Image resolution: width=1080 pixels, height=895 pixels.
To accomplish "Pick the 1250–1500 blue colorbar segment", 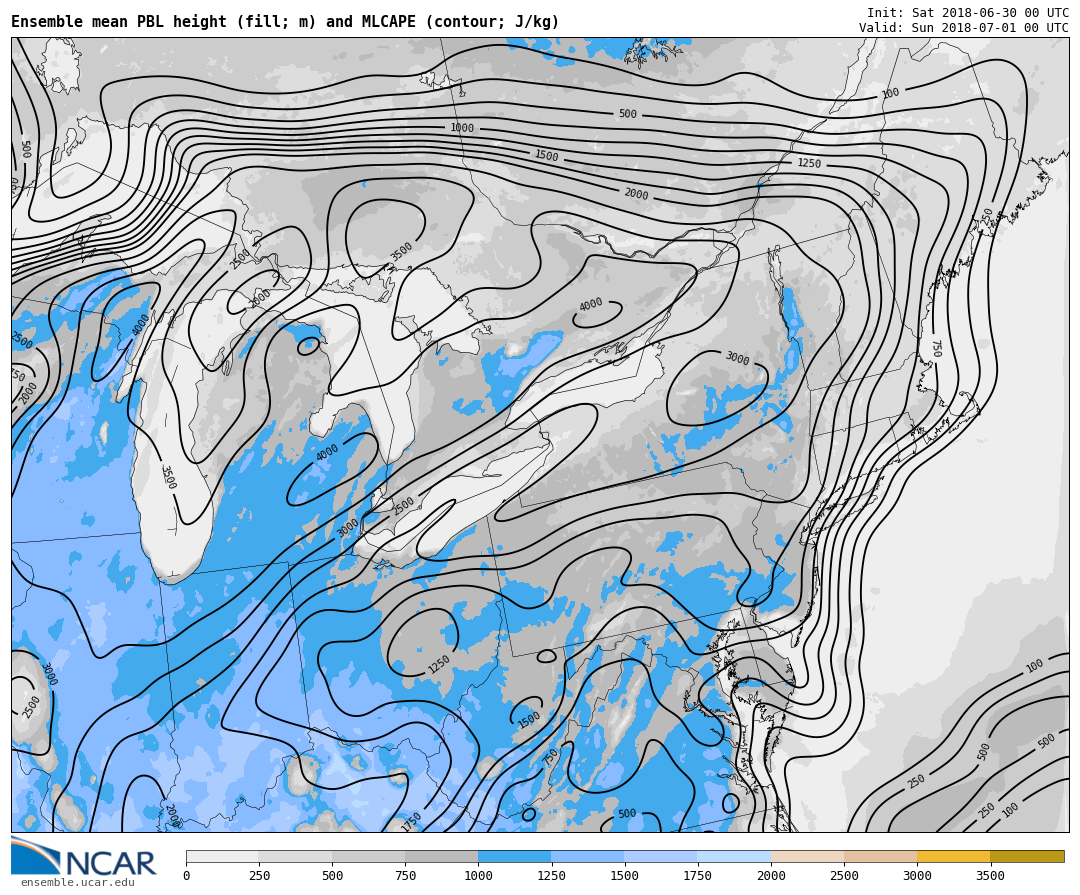I will [x=588, y=856].
